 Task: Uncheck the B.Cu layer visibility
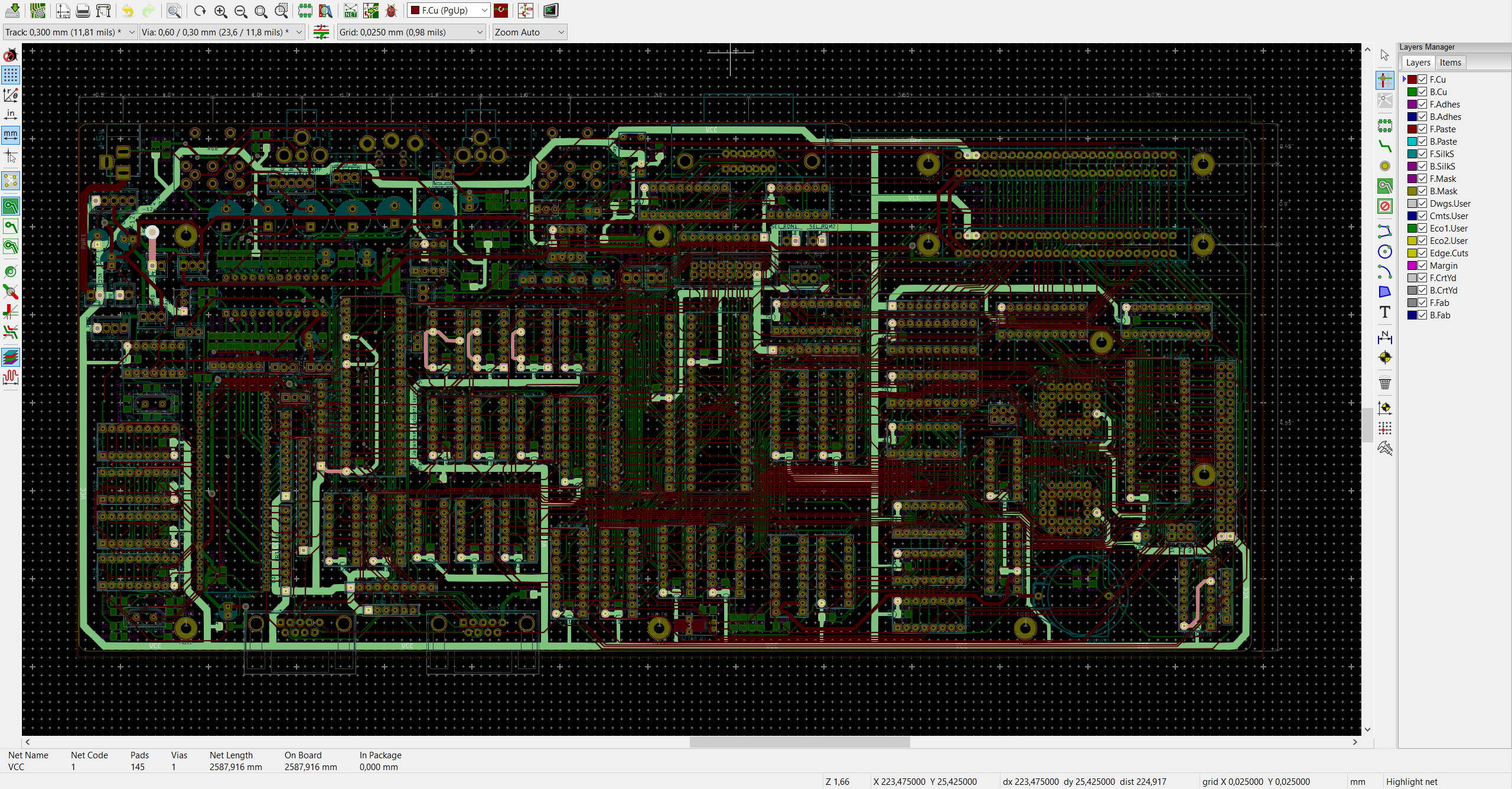tap(1423, 92)
